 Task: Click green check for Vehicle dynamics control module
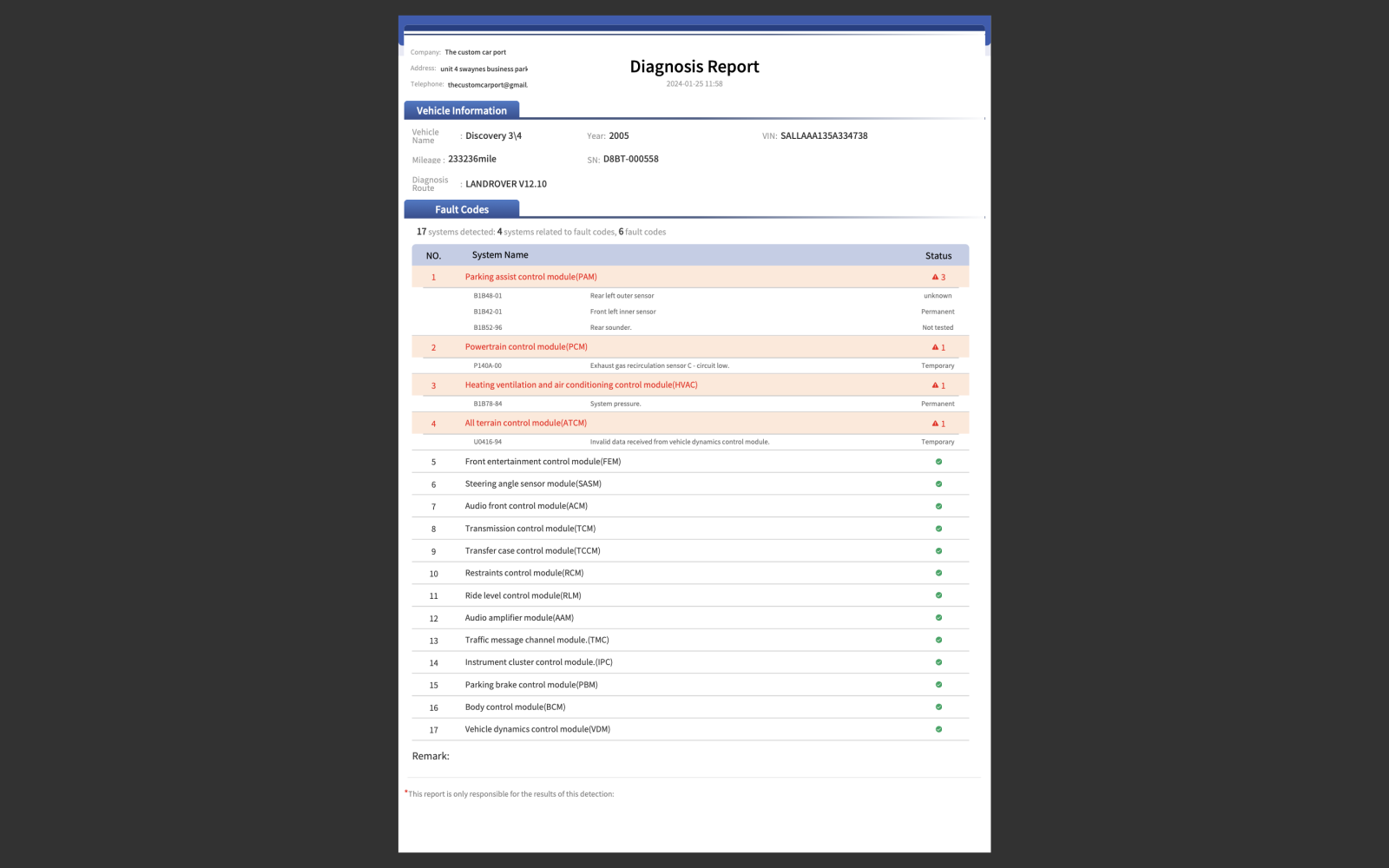click(938, 729)
